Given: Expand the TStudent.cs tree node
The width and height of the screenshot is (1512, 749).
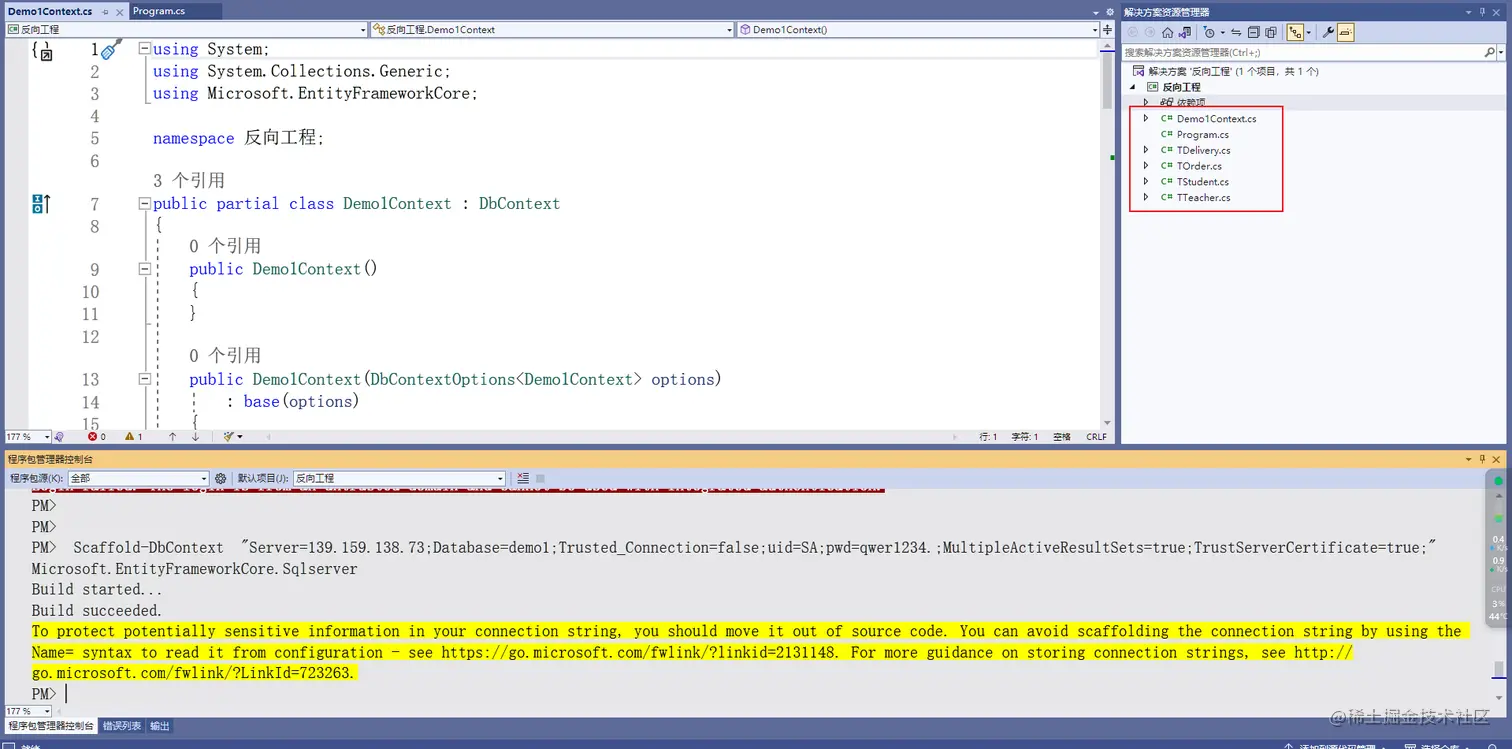Looking at the screenshot, I should point(1146,182).
